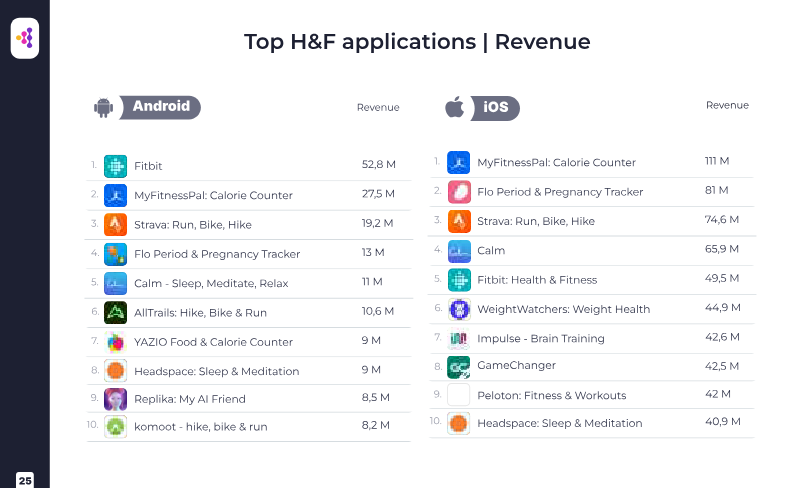Click the Android robot logo
This screenshot has height=488, width=800.
pyautogui.click(x=102, y=108)
